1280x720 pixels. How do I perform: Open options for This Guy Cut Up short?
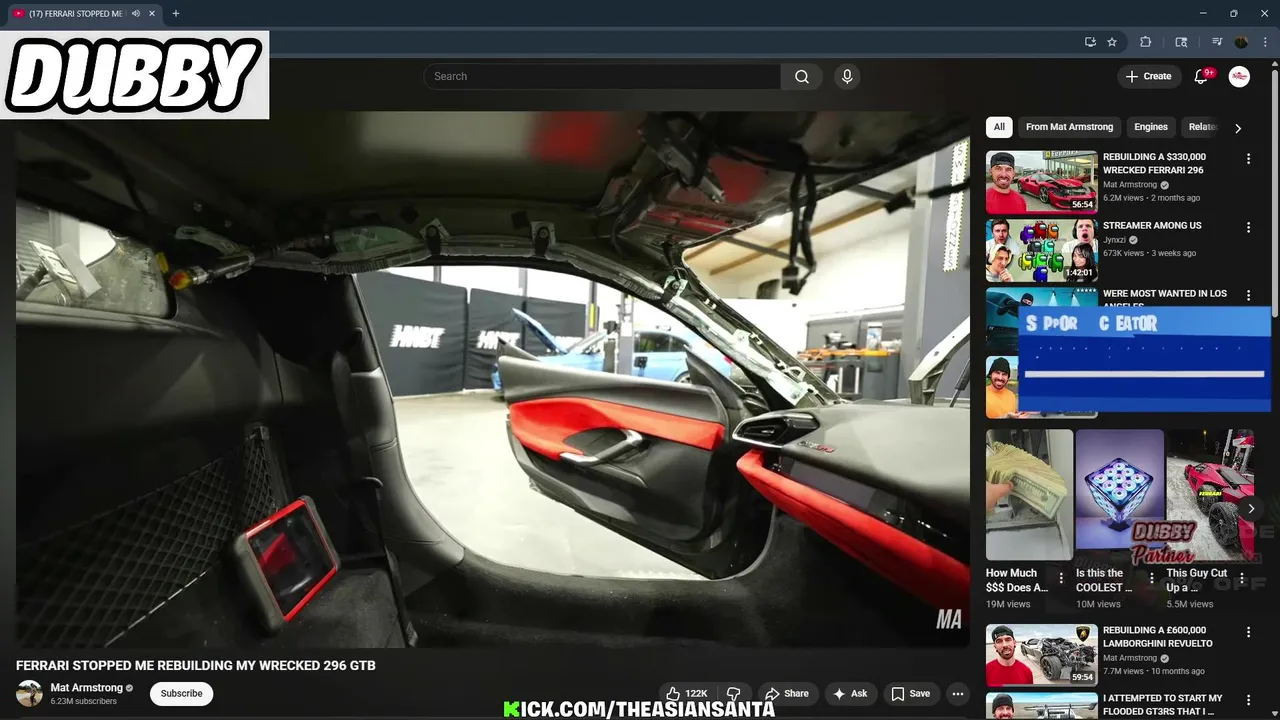[x=1242, y=579]
